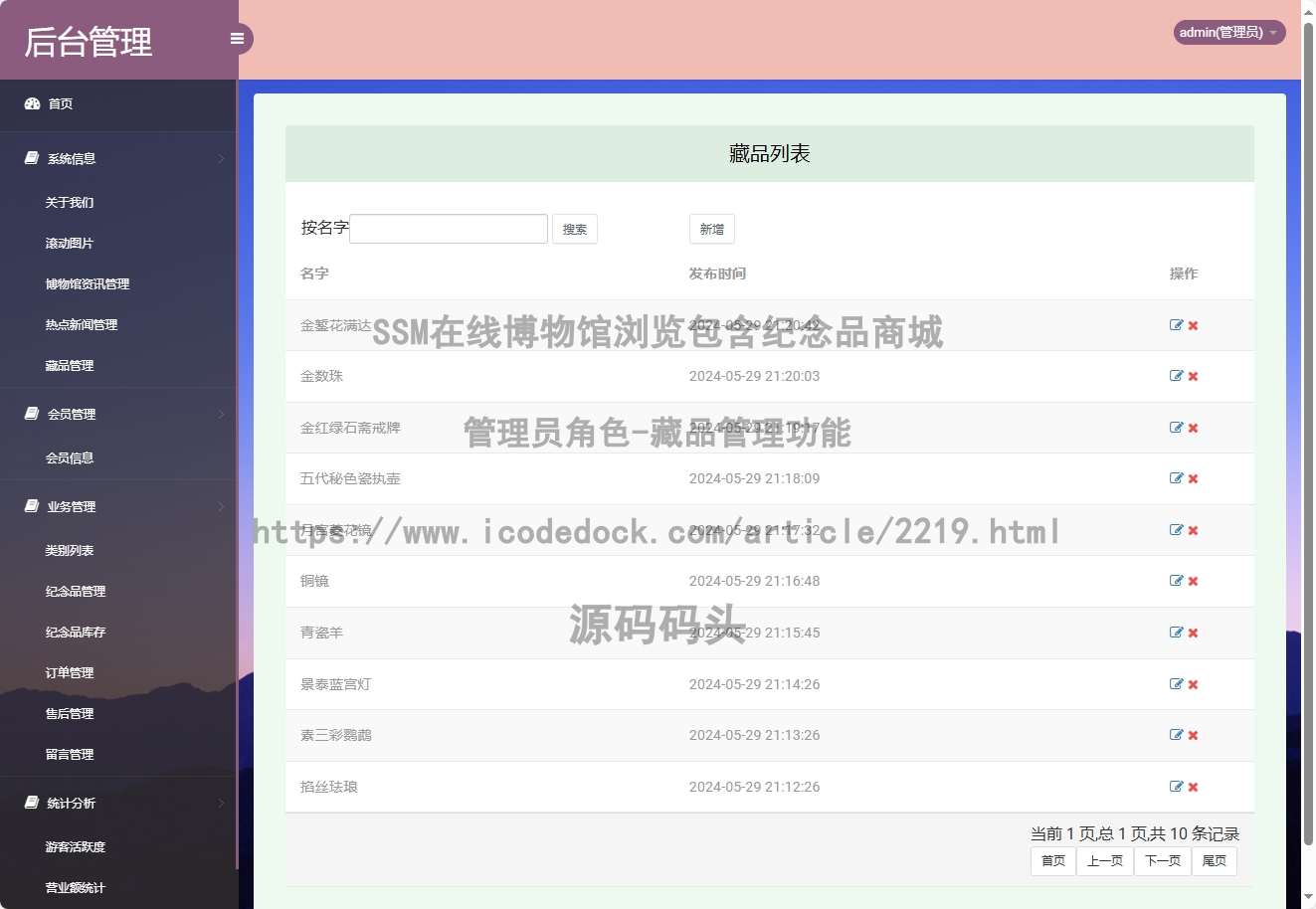Screen dimensions: 1316x909
Task: Edit the 景泰蓝宫灯 entry
Action: 1177,684
